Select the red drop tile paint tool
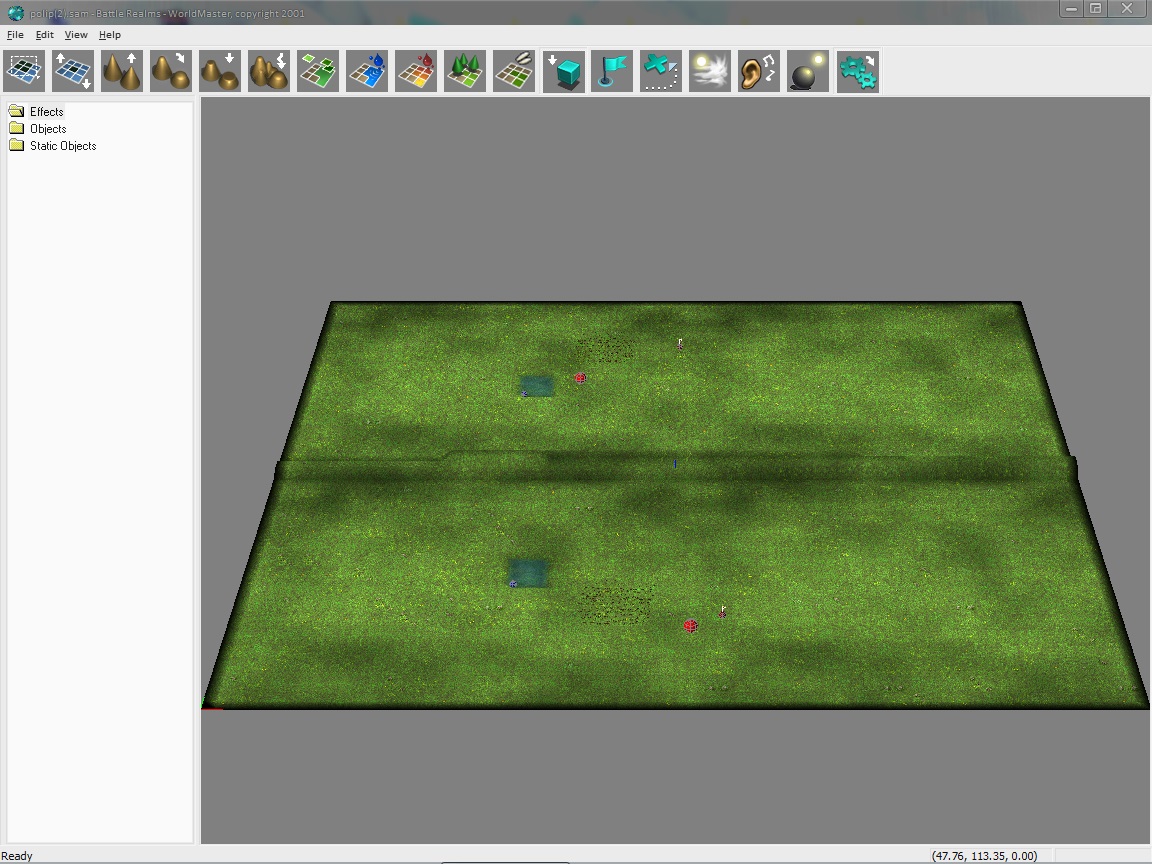Screen dimensions: 1152x864 416,71
